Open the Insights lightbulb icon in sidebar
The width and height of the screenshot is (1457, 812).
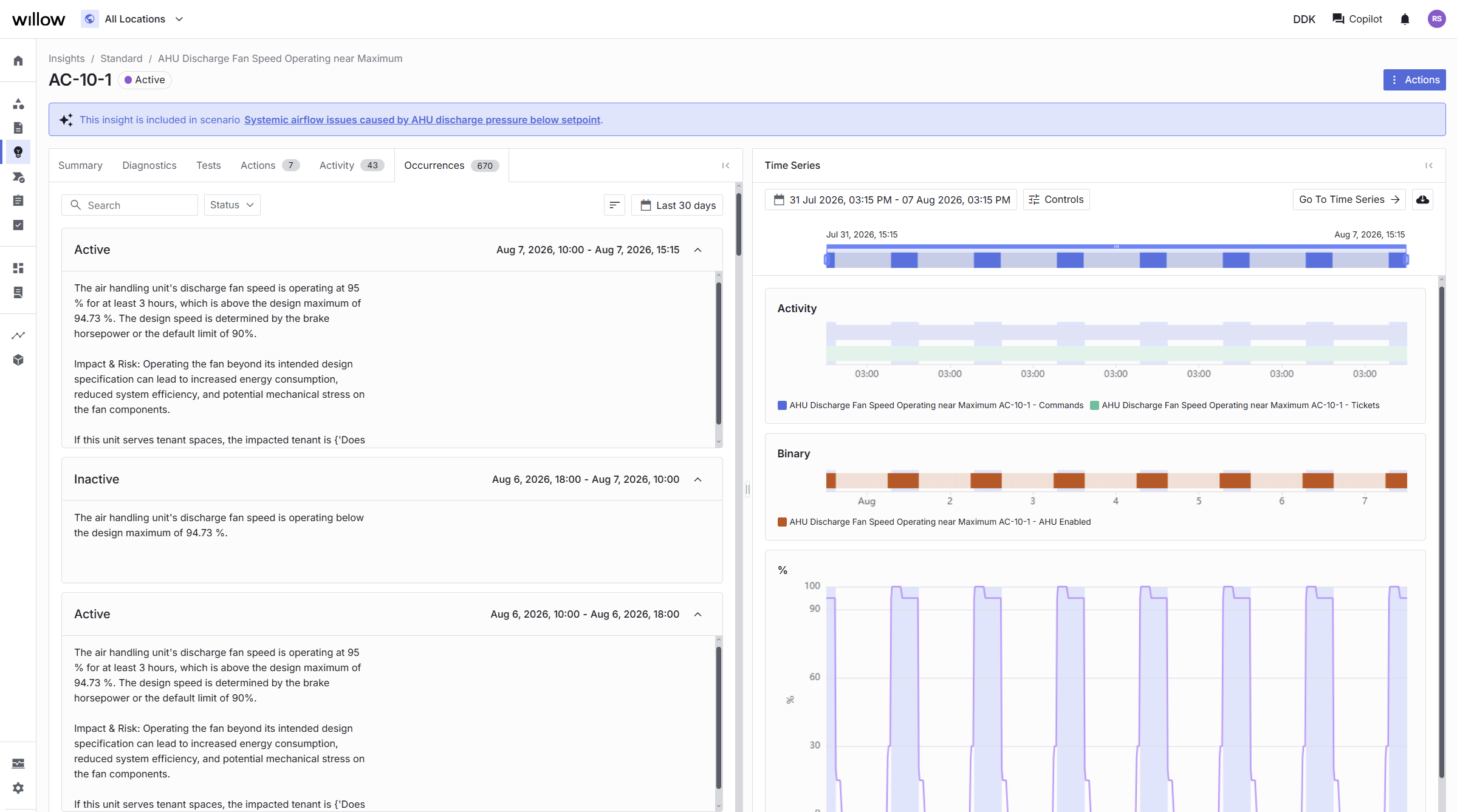click(18, 152)
